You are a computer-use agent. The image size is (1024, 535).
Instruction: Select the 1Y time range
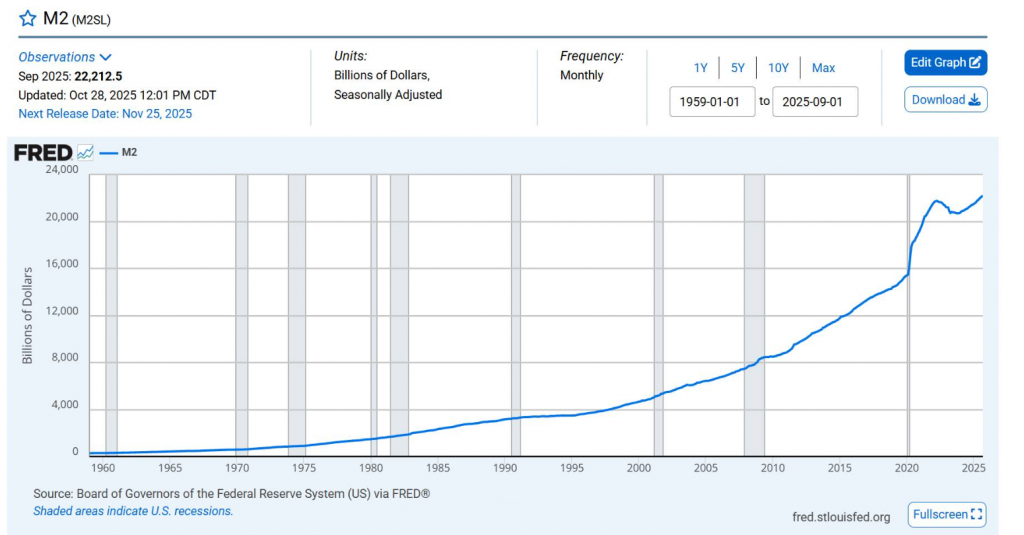(x=701, y=68)
